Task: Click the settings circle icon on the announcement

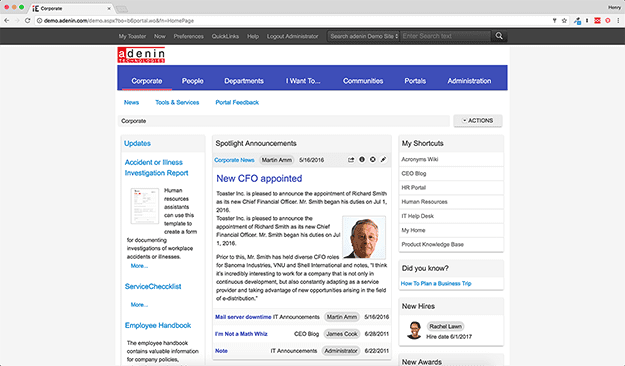Action: tap(373, 159)
